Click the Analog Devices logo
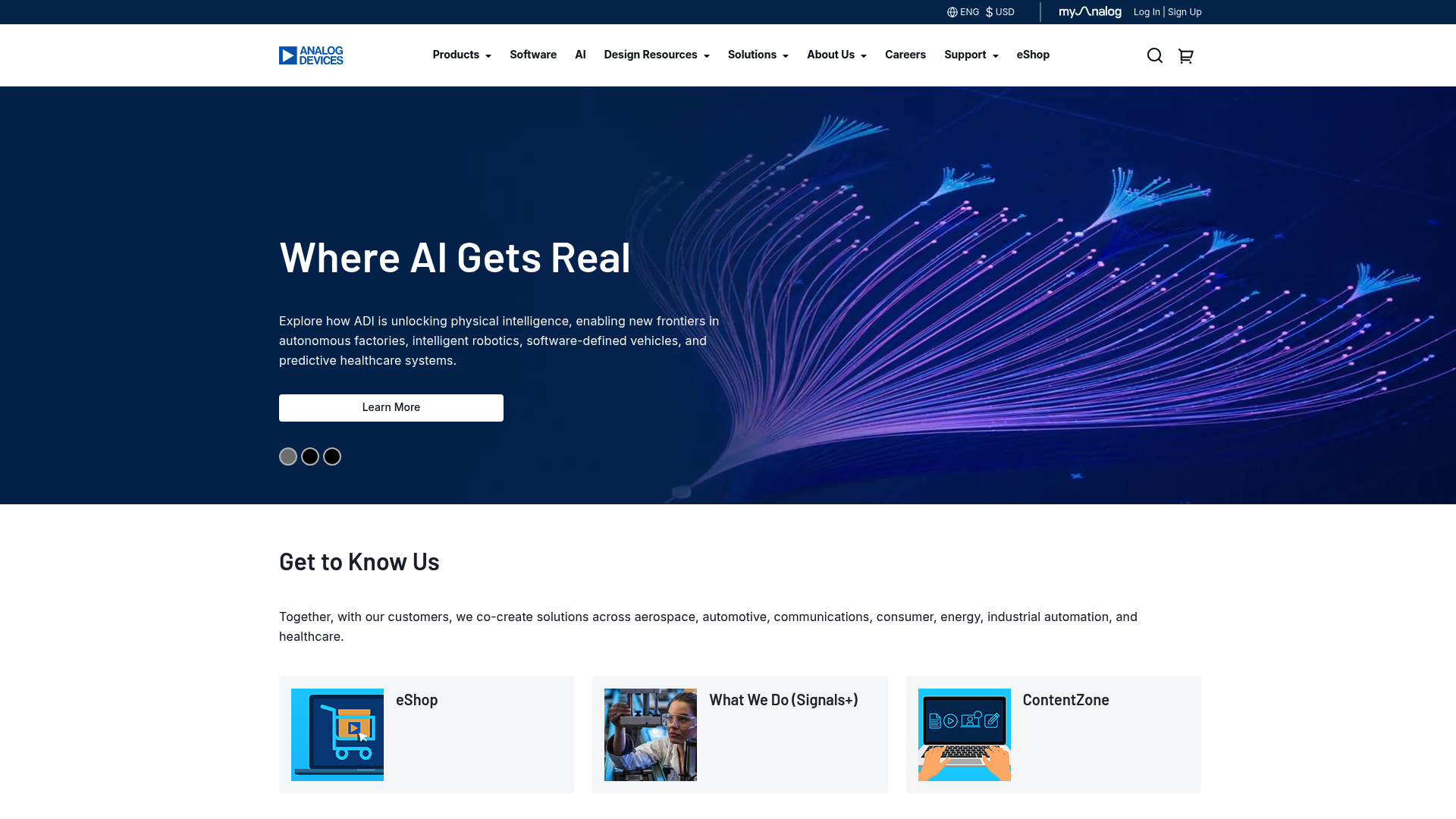Viewport: 1456px width, 819px height. 311,55
